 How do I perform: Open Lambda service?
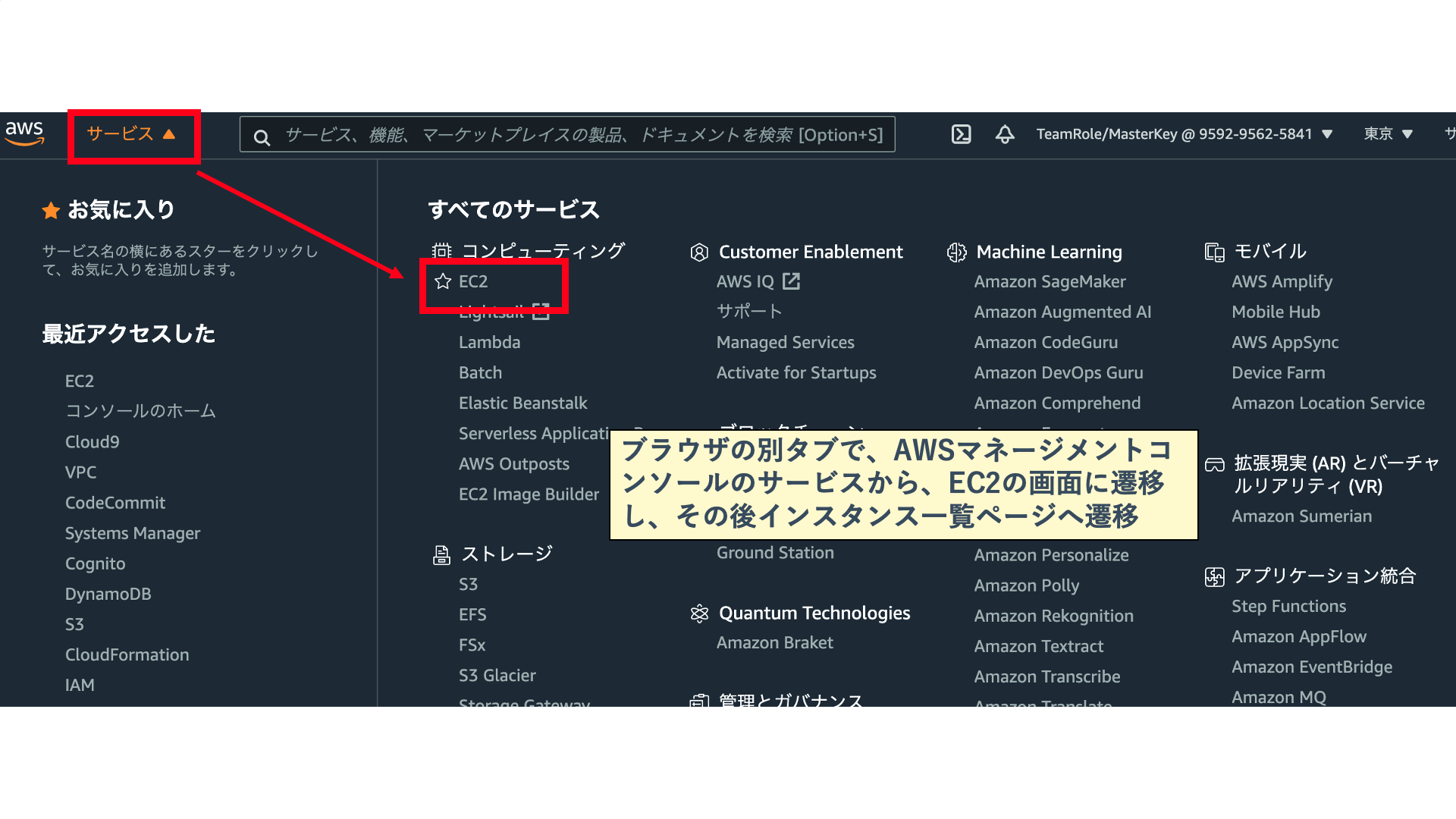489,342
